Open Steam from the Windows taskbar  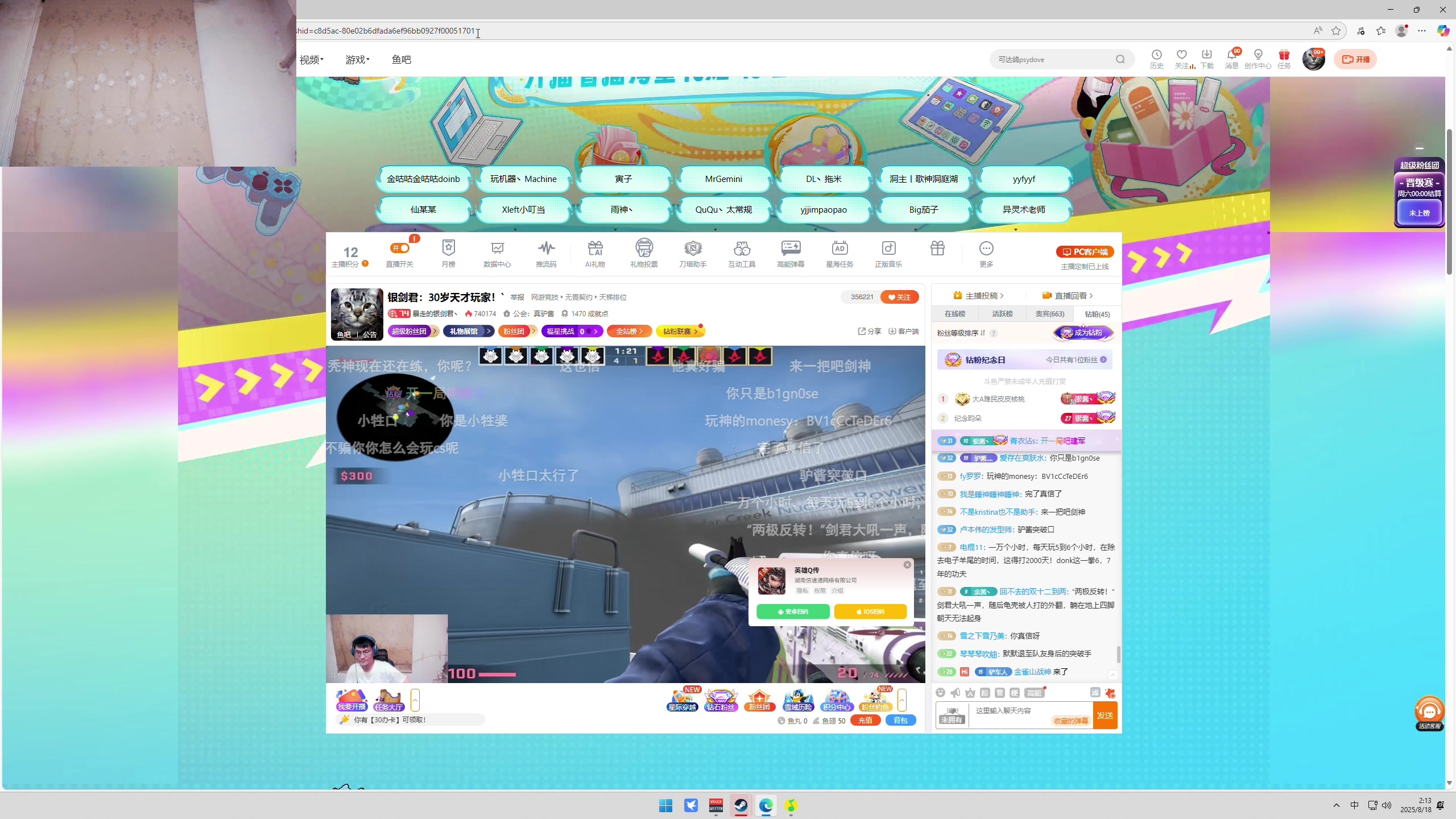tap(741, 805)
